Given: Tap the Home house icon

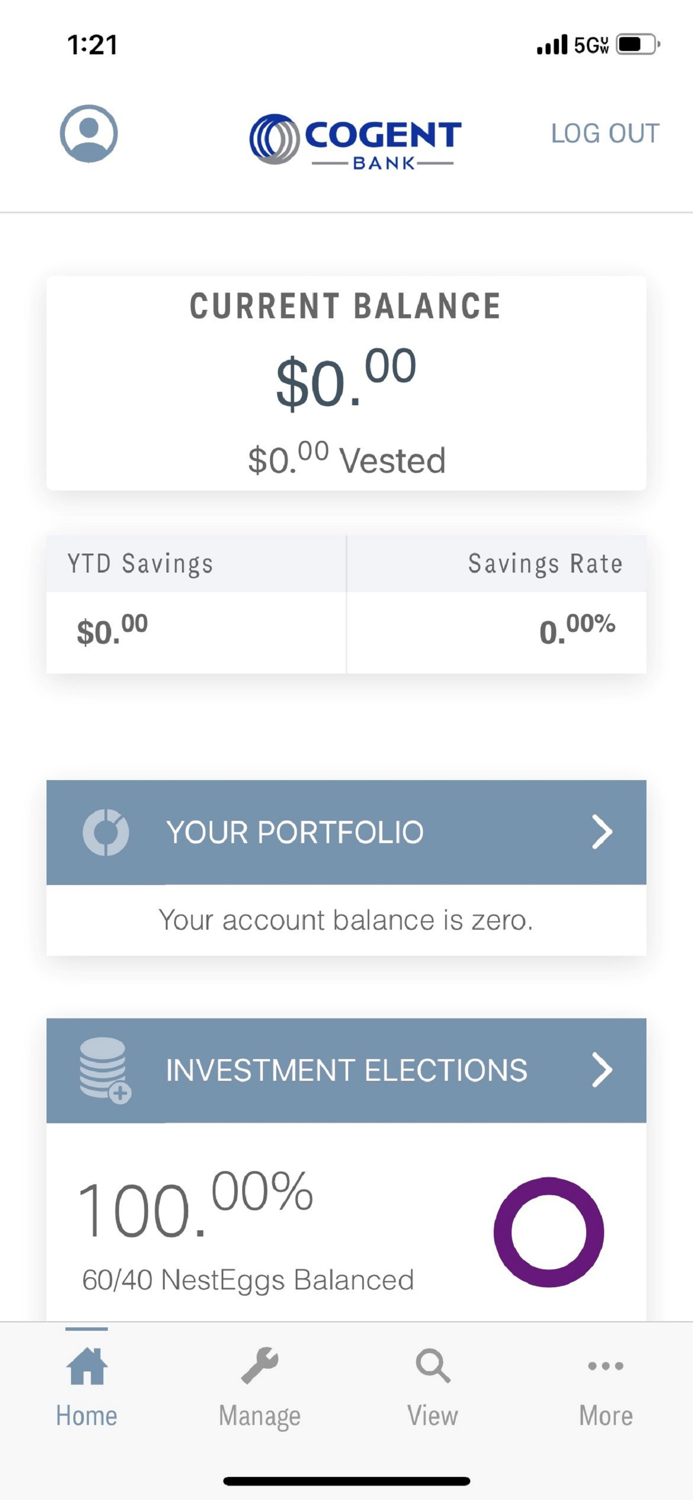Looking at the screenshot, I should coord(87,1365).
